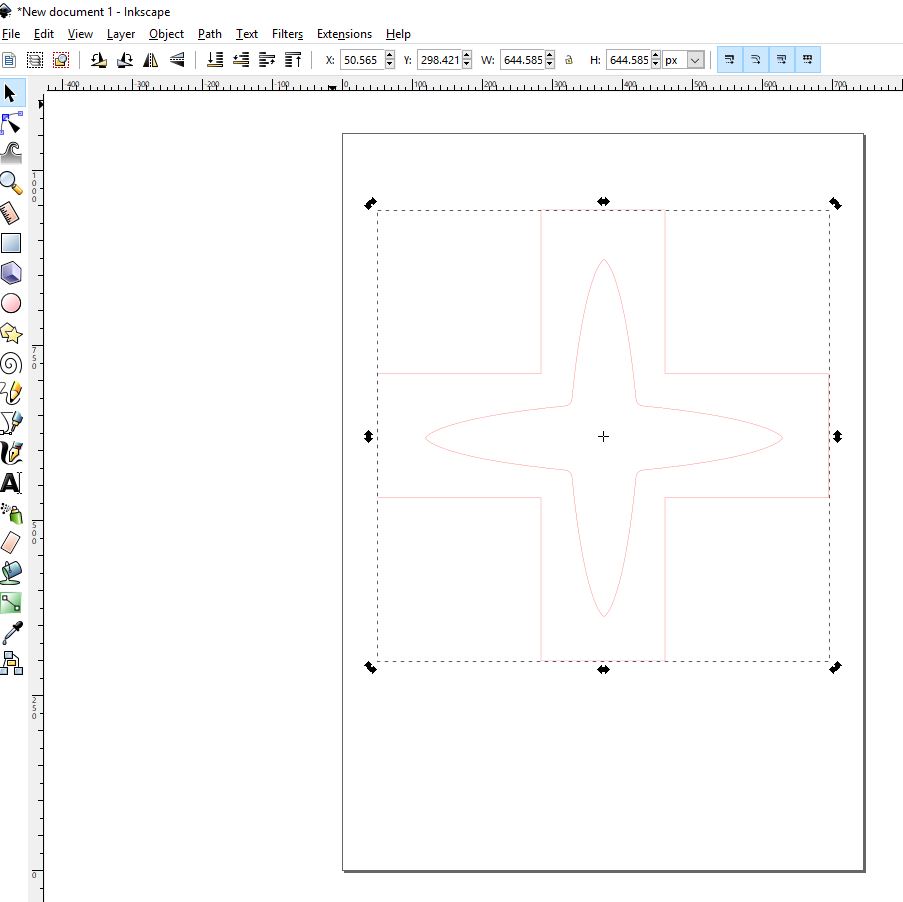Screen dimensions: 903x902
Task: Click the X position input field
Action: click(x=362, y=60)
